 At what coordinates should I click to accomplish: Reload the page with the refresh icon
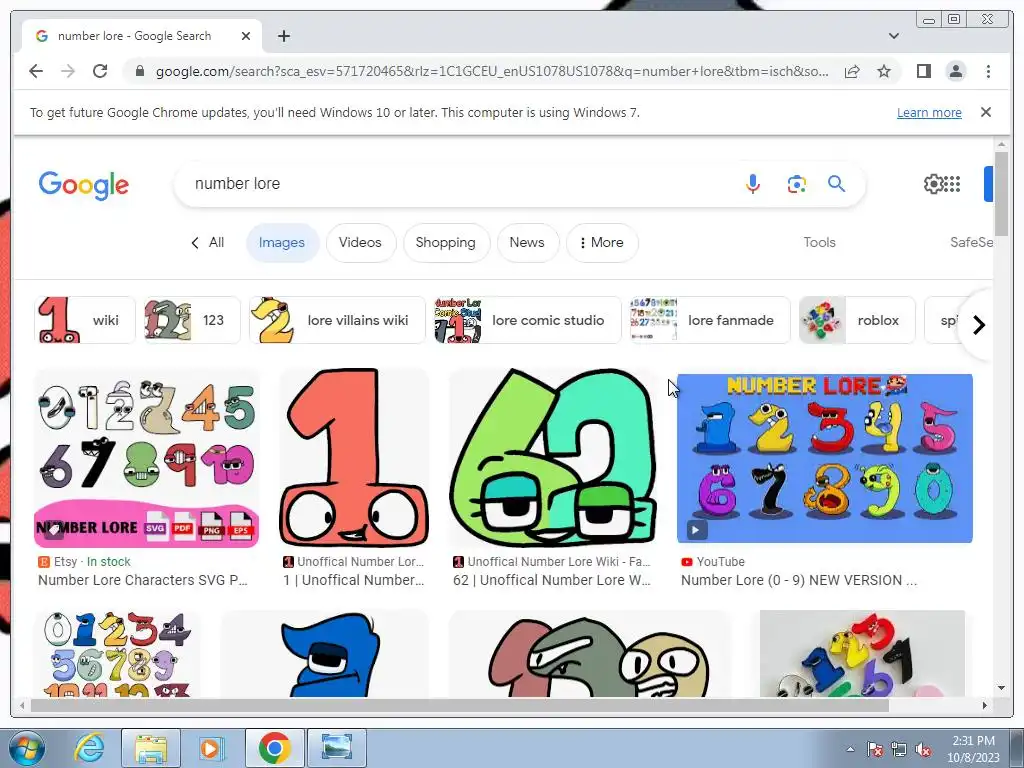(x=100, y=71)
